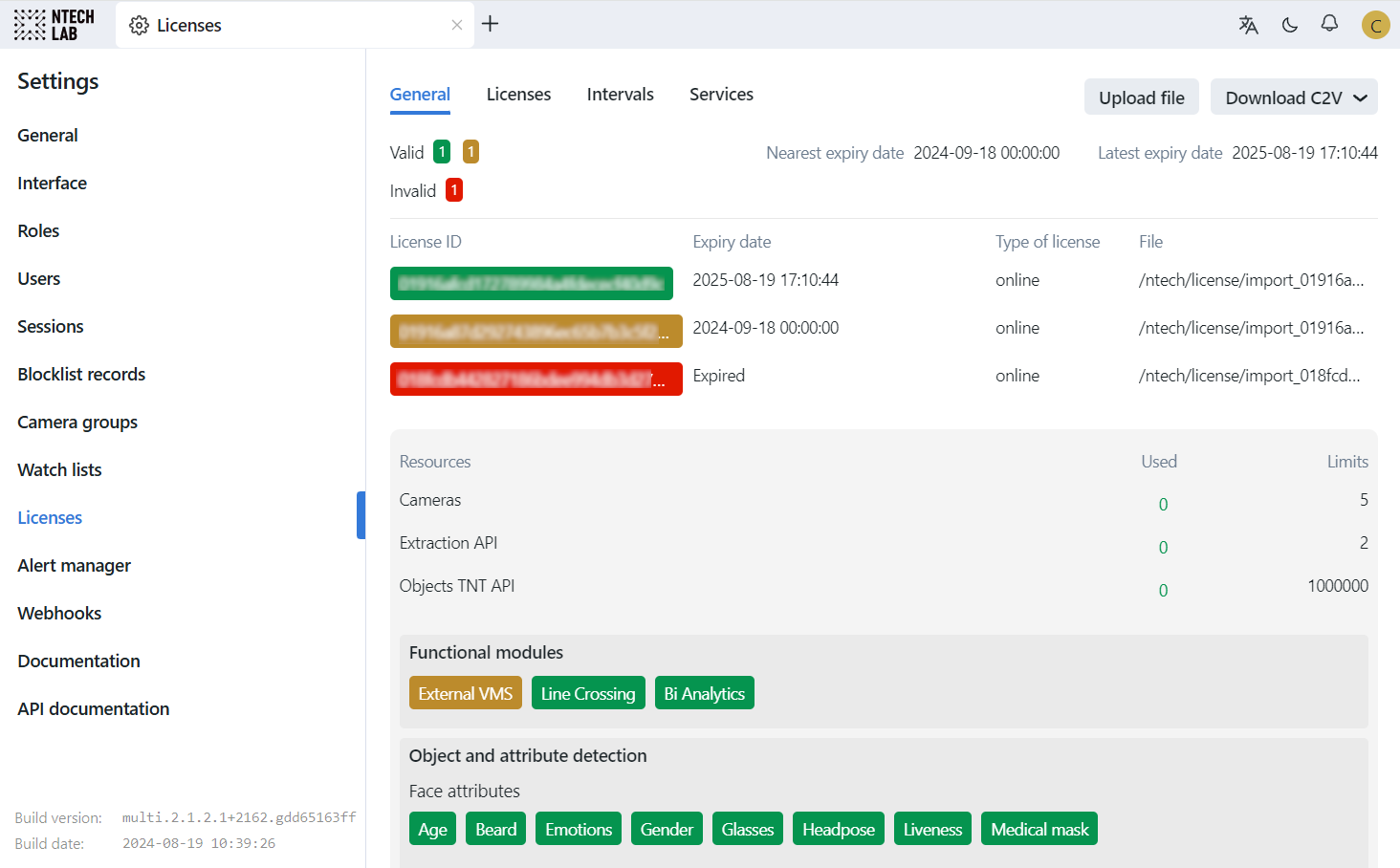Viewport: 1400px width, 868px height.
Task: Add a new tab with plus icon
Action: click(491, 24)
